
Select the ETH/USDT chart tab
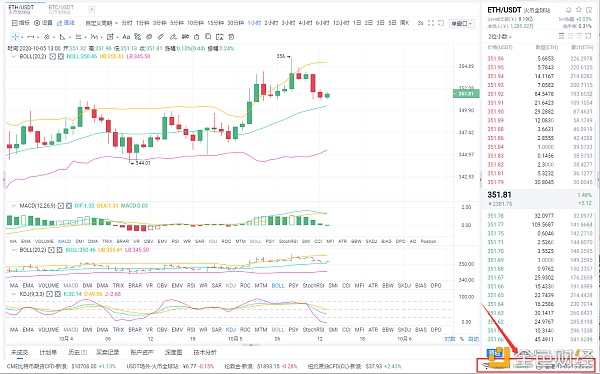[21, 9]
